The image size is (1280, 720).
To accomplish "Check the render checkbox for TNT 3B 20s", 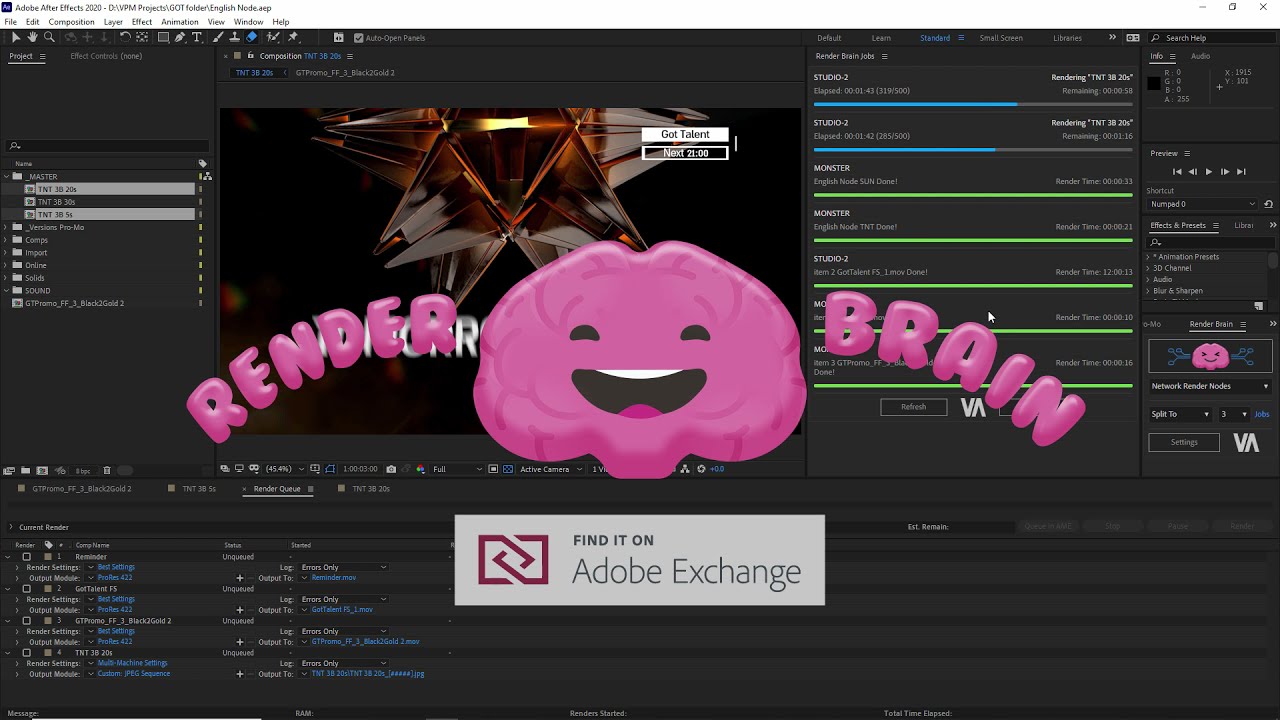I will tap(26, 653).
